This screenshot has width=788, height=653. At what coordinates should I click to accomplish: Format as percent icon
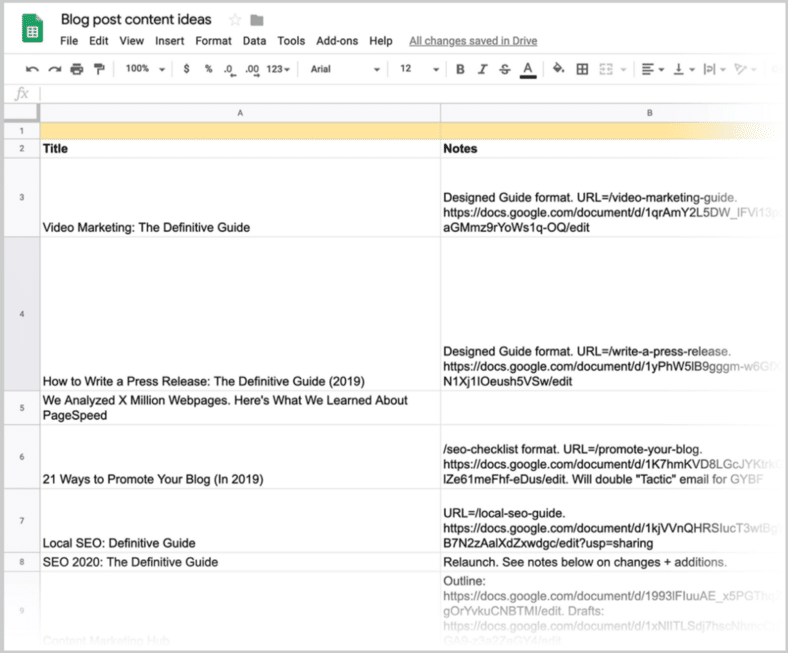208,69
